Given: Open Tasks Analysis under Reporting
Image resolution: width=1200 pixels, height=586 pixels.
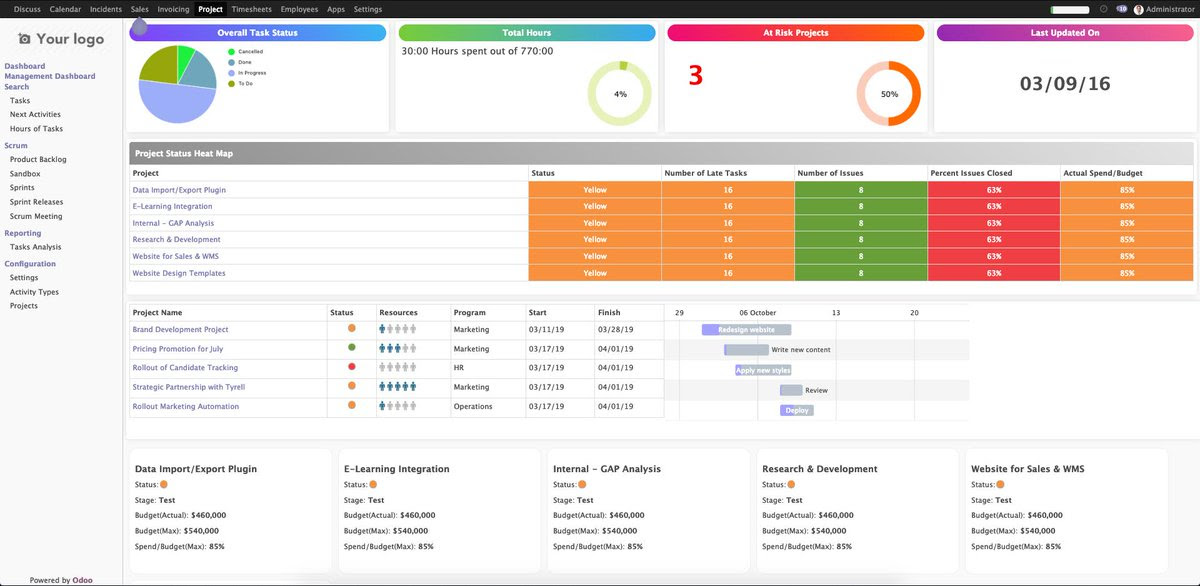Looking at the screenshot, I should click(36, 247).
